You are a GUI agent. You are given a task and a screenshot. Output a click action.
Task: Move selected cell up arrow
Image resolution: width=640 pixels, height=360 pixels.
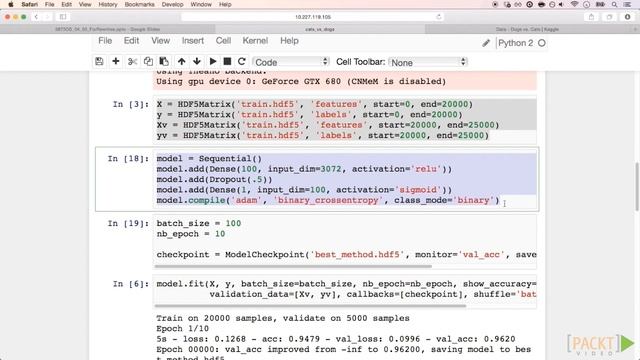coord(182,62)
